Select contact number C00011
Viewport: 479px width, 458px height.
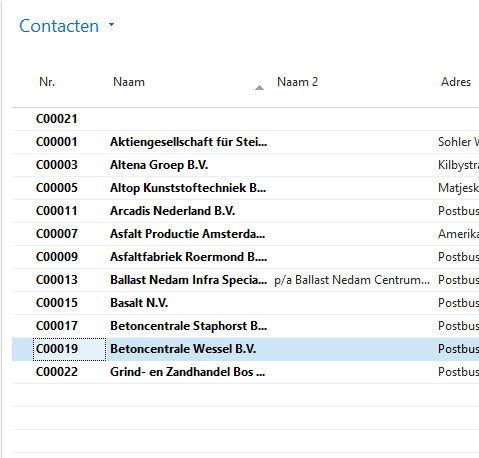(57, 211)
